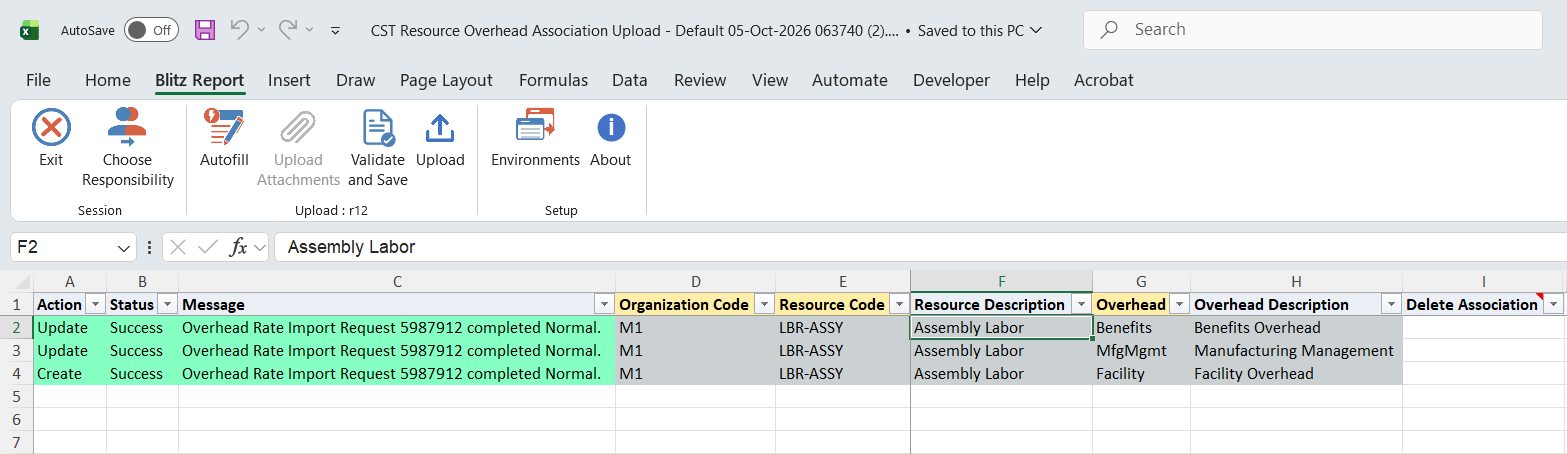1567x454 pixels.
Task: Open the Status column filter dropdown
Action: [168, 304]
